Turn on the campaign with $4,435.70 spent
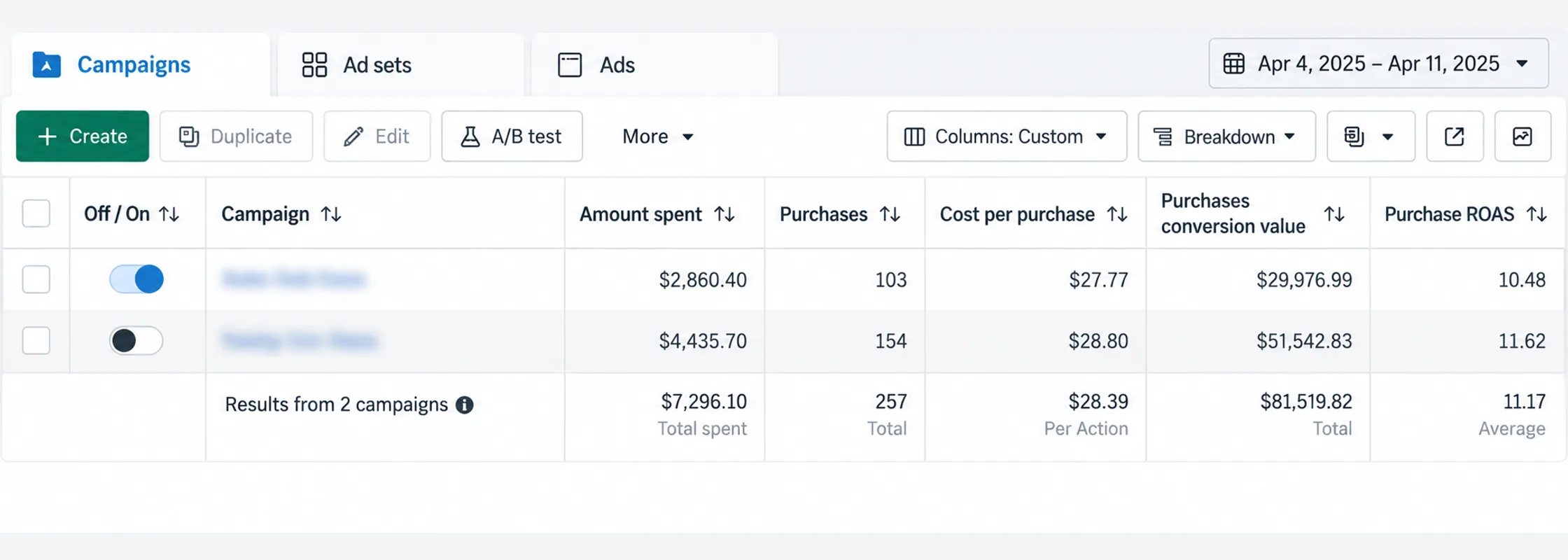The height and width of the screenshot is (560, 1568). (136, 341)
